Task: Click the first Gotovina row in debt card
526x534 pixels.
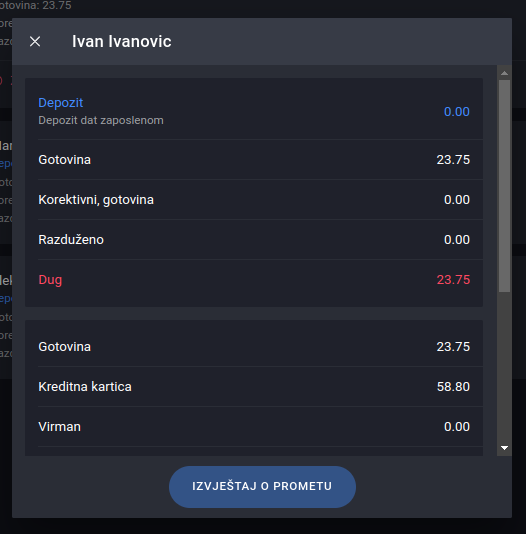Action: click(254, 160)
